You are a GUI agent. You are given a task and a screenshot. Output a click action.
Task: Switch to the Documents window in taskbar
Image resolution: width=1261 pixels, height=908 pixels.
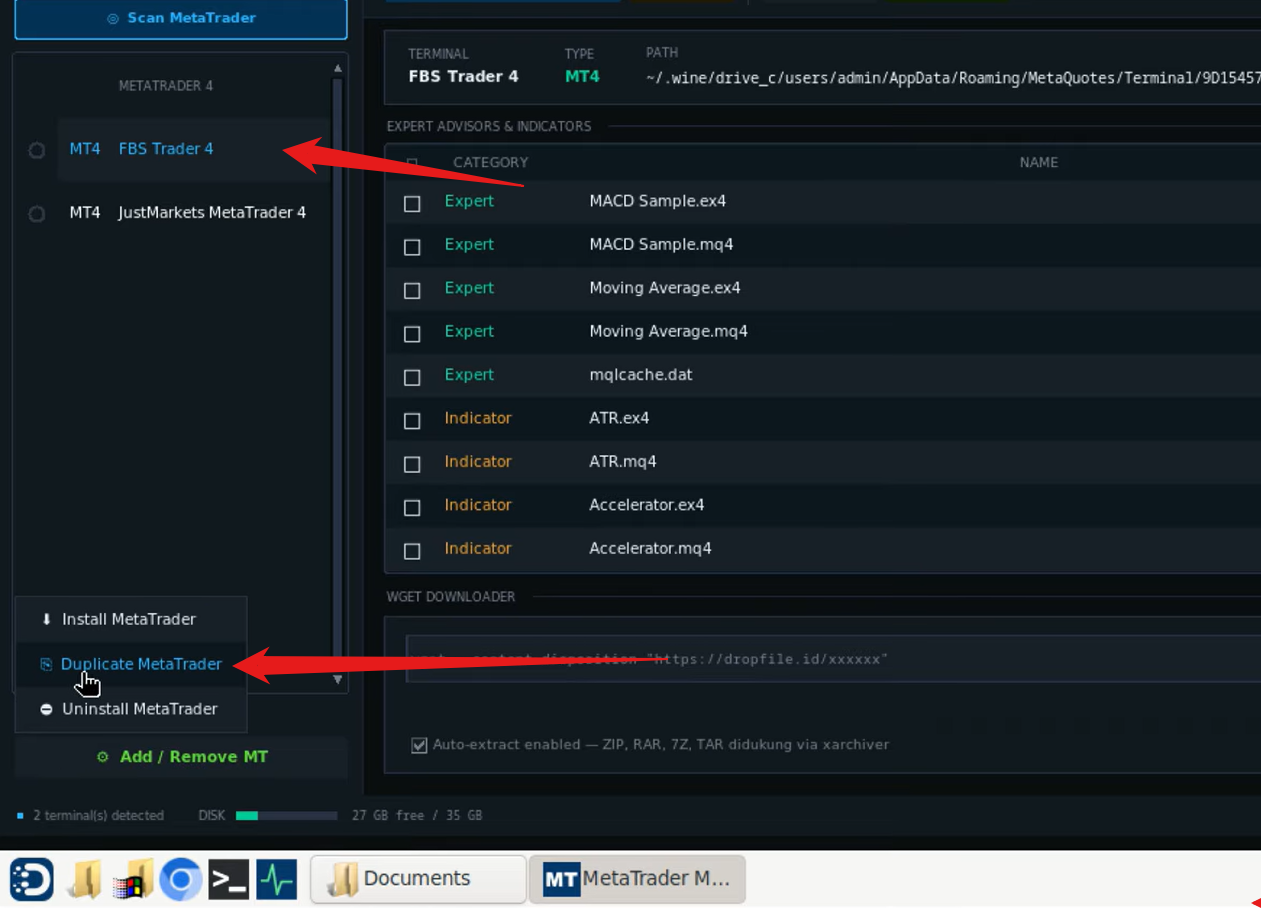(x=418, y=879)
